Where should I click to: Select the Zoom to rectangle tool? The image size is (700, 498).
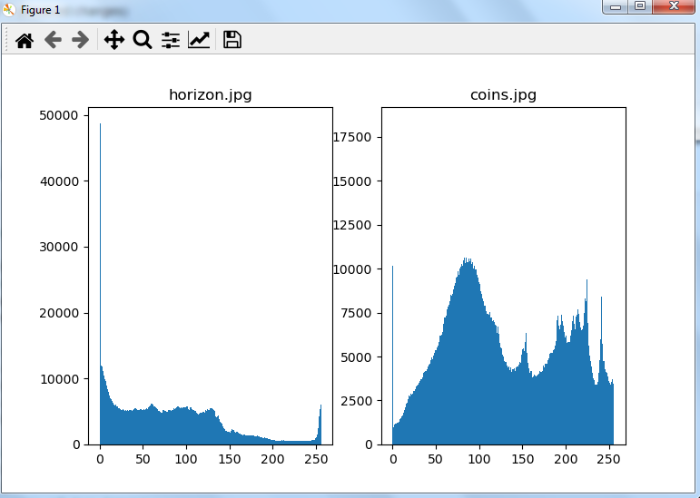tap(142, 40)
